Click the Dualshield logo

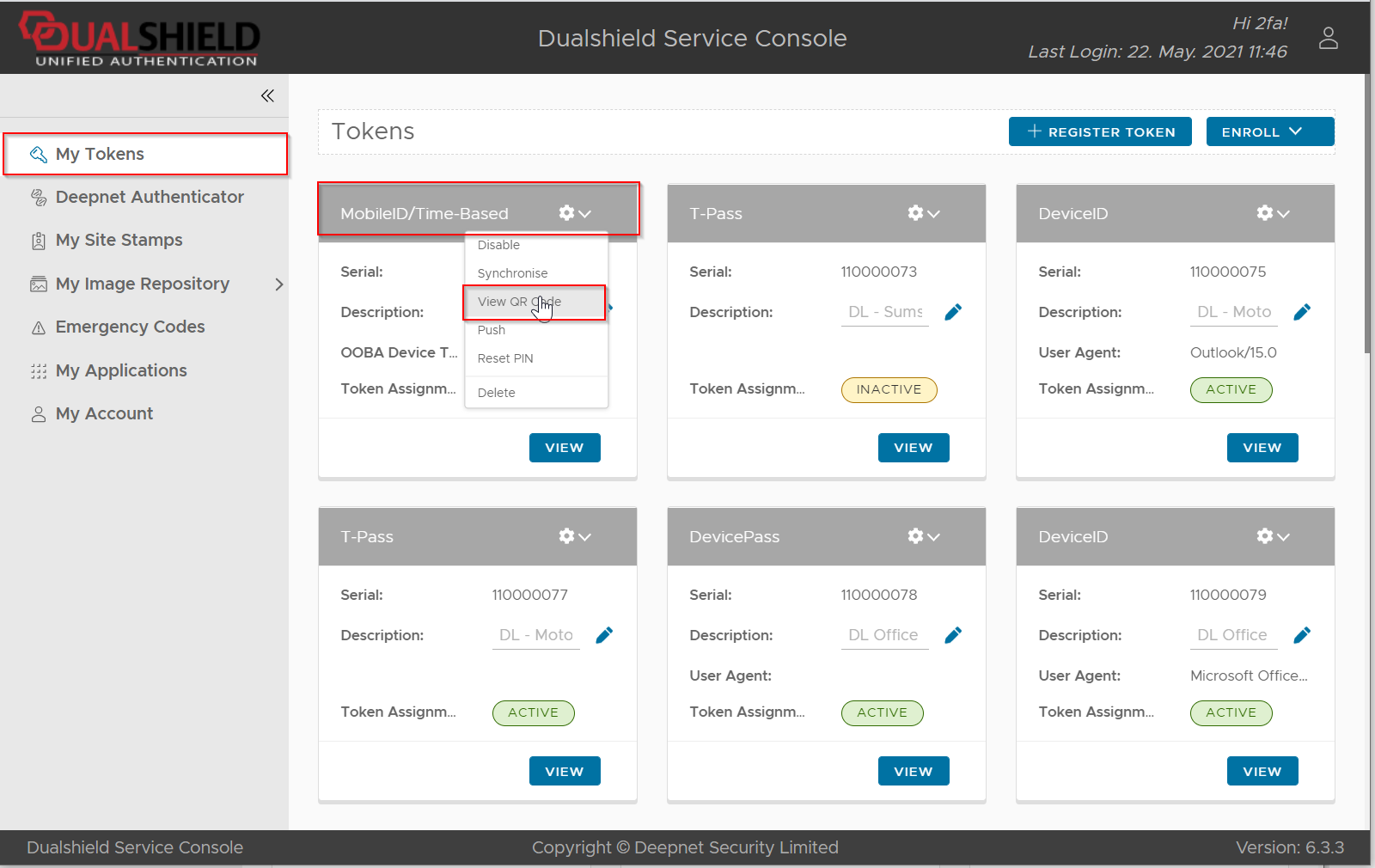(140, 38)
